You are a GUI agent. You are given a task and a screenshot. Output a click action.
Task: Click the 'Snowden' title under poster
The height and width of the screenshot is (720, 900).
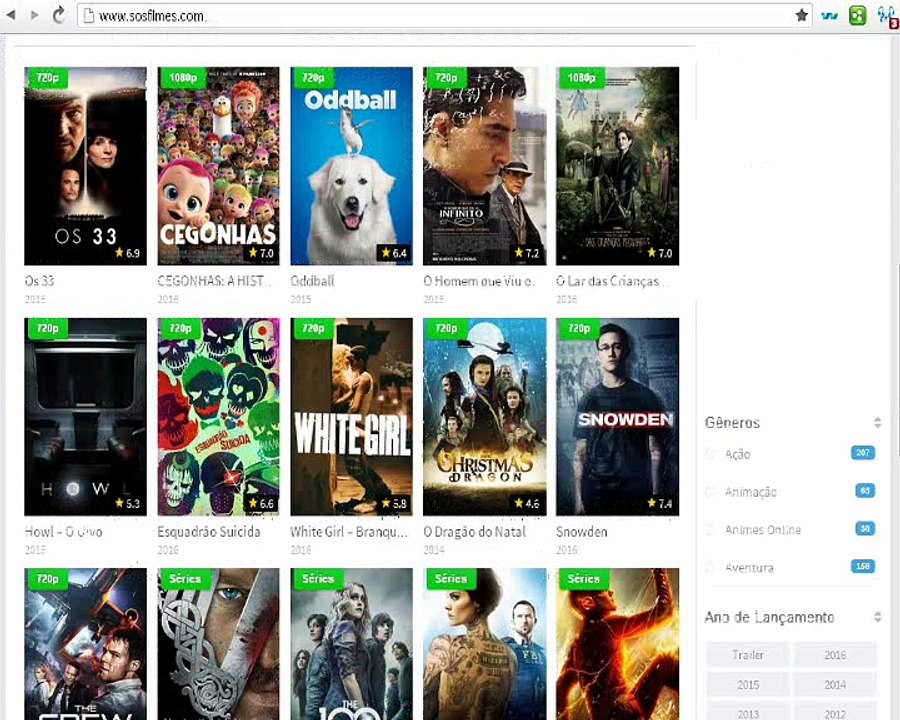581,532
